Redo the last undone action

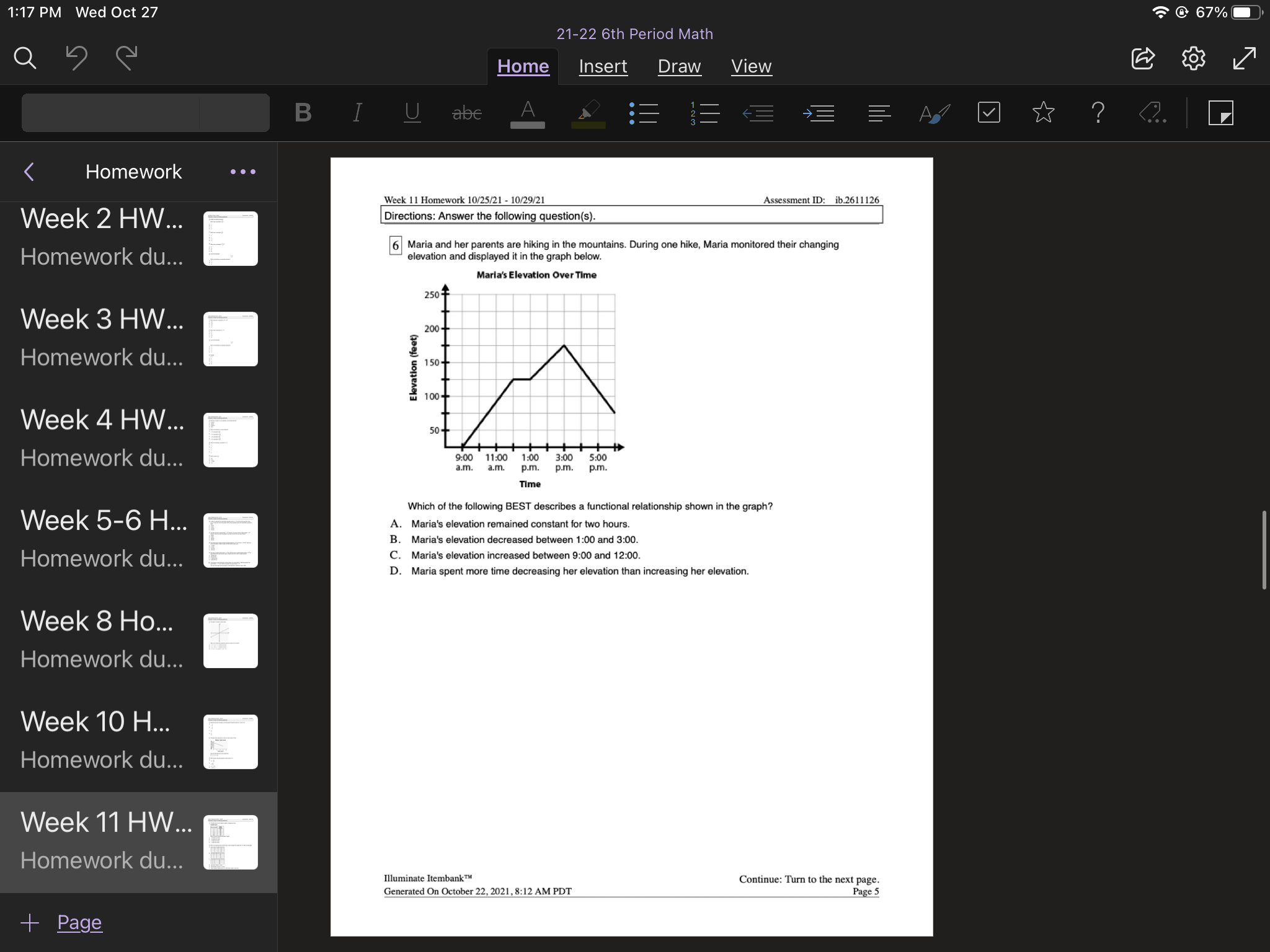(x=127, y=58)
